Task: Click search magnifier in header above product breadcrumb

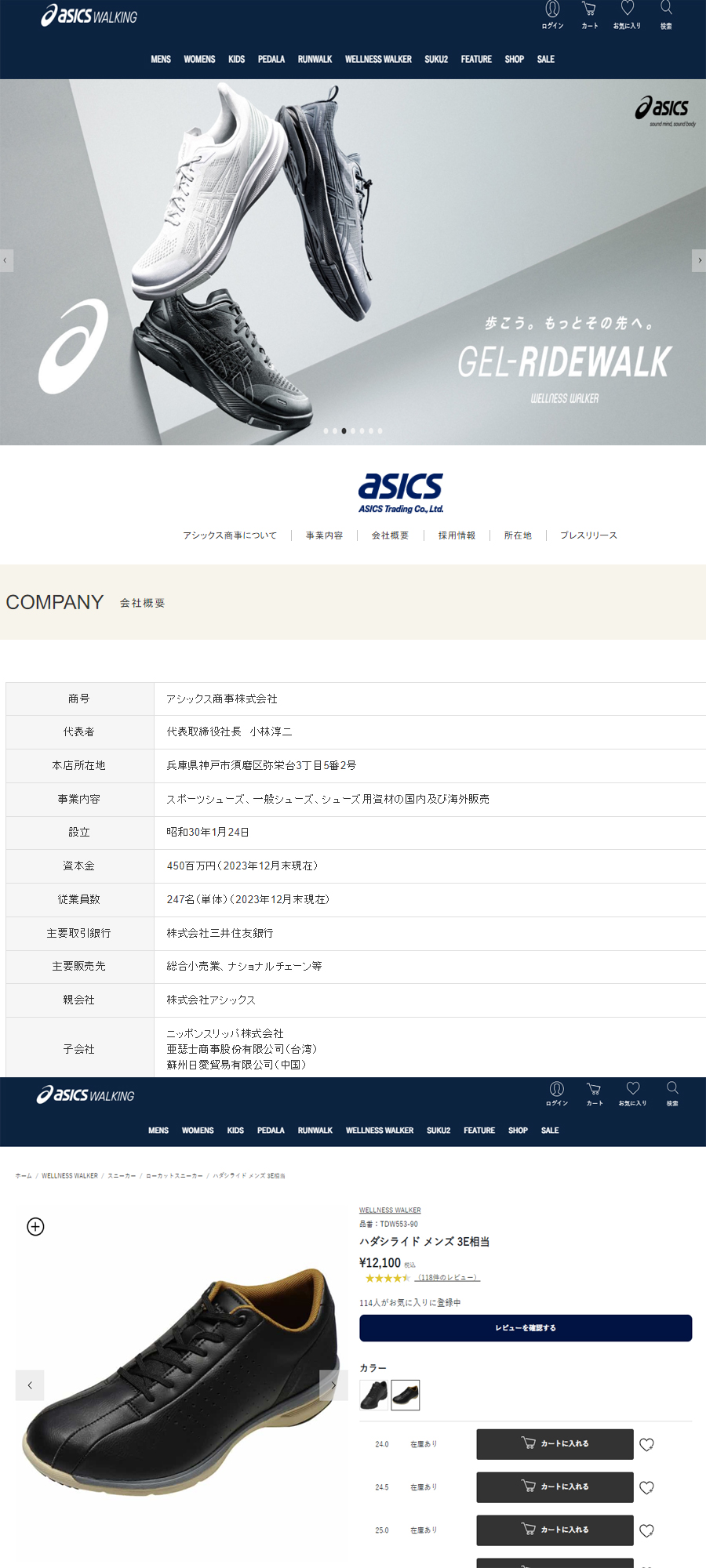Action: (x=672, y=1094)
